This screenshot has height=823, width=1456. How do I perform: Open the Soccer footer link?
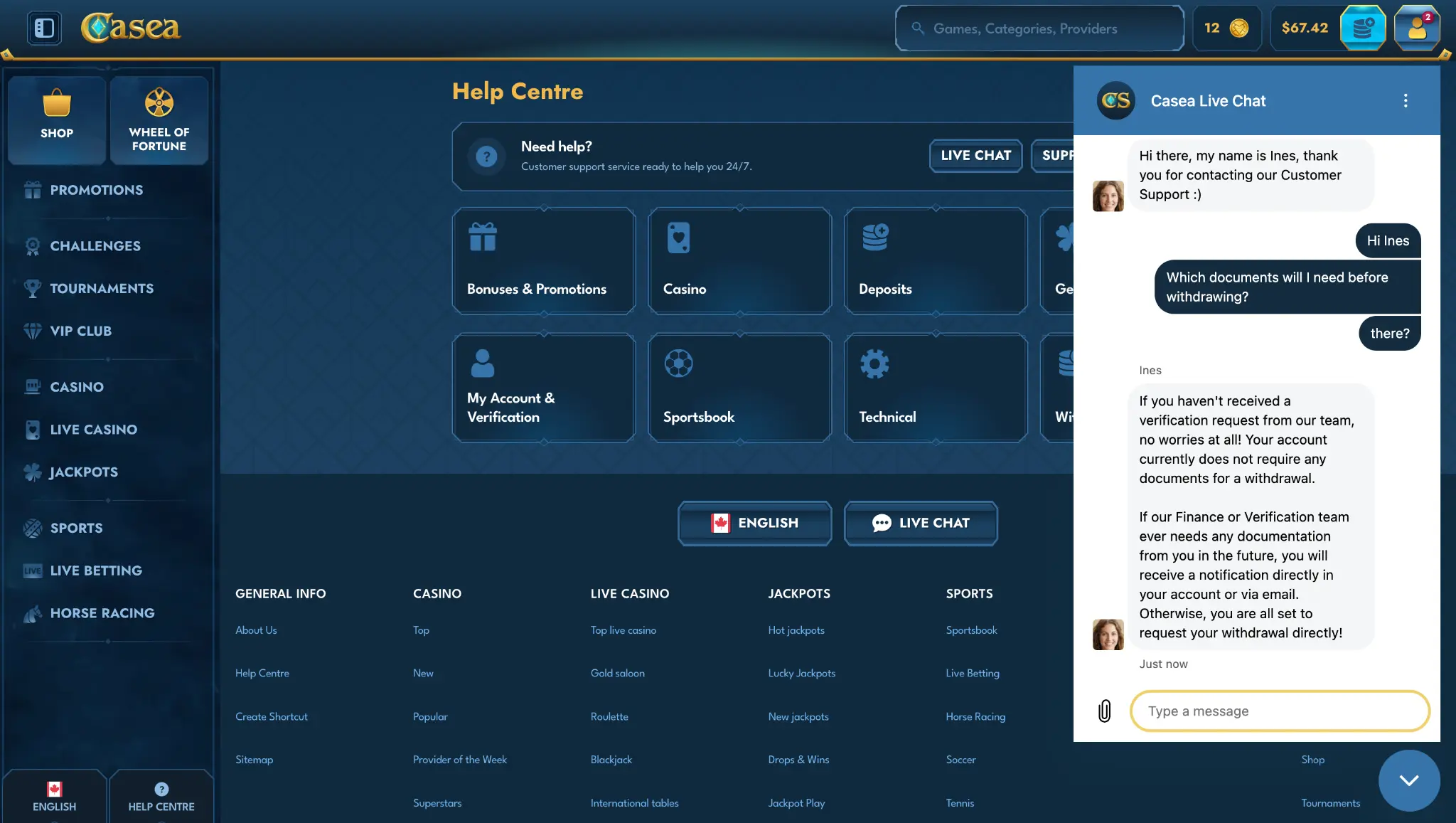tap(960, 760)
